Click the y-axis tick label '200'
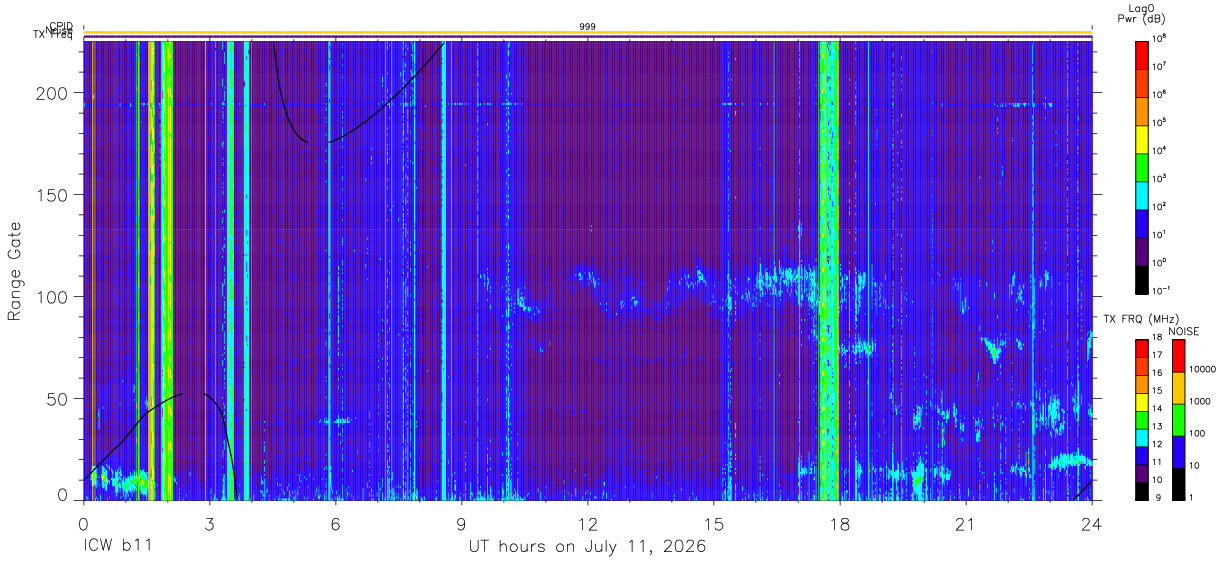Screen dimensions: 1228x567 (51, 93)
